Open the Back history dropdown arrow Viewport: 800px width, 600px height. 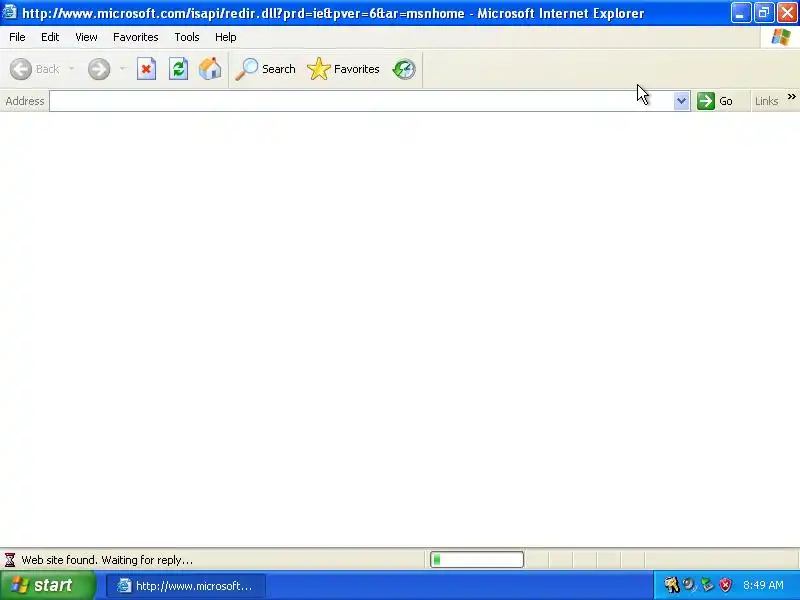[x=71, y=69]
